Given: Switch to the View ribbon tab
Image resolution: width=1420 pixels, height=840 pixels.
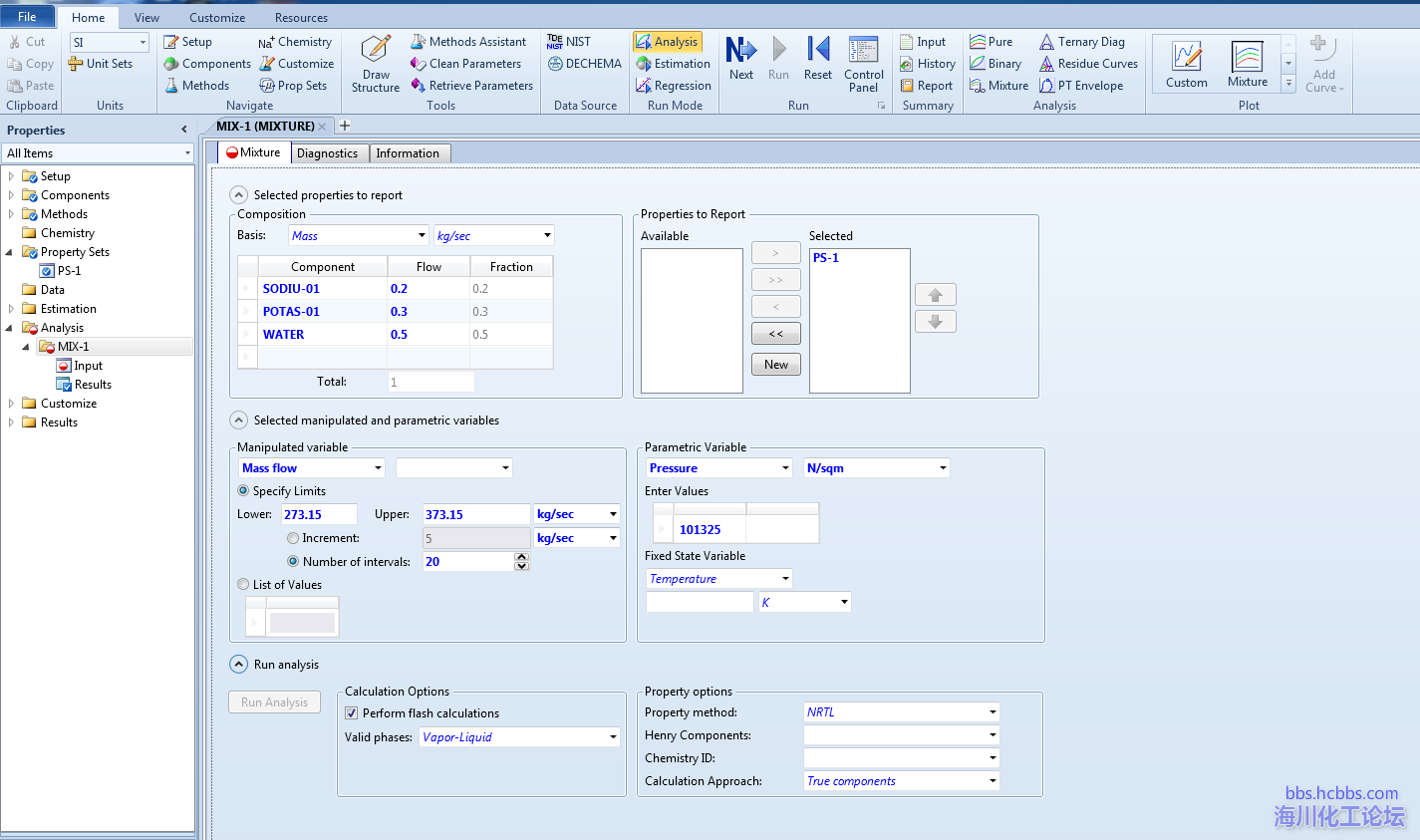Looking at the screenshot, I should (x=146, y=18).
